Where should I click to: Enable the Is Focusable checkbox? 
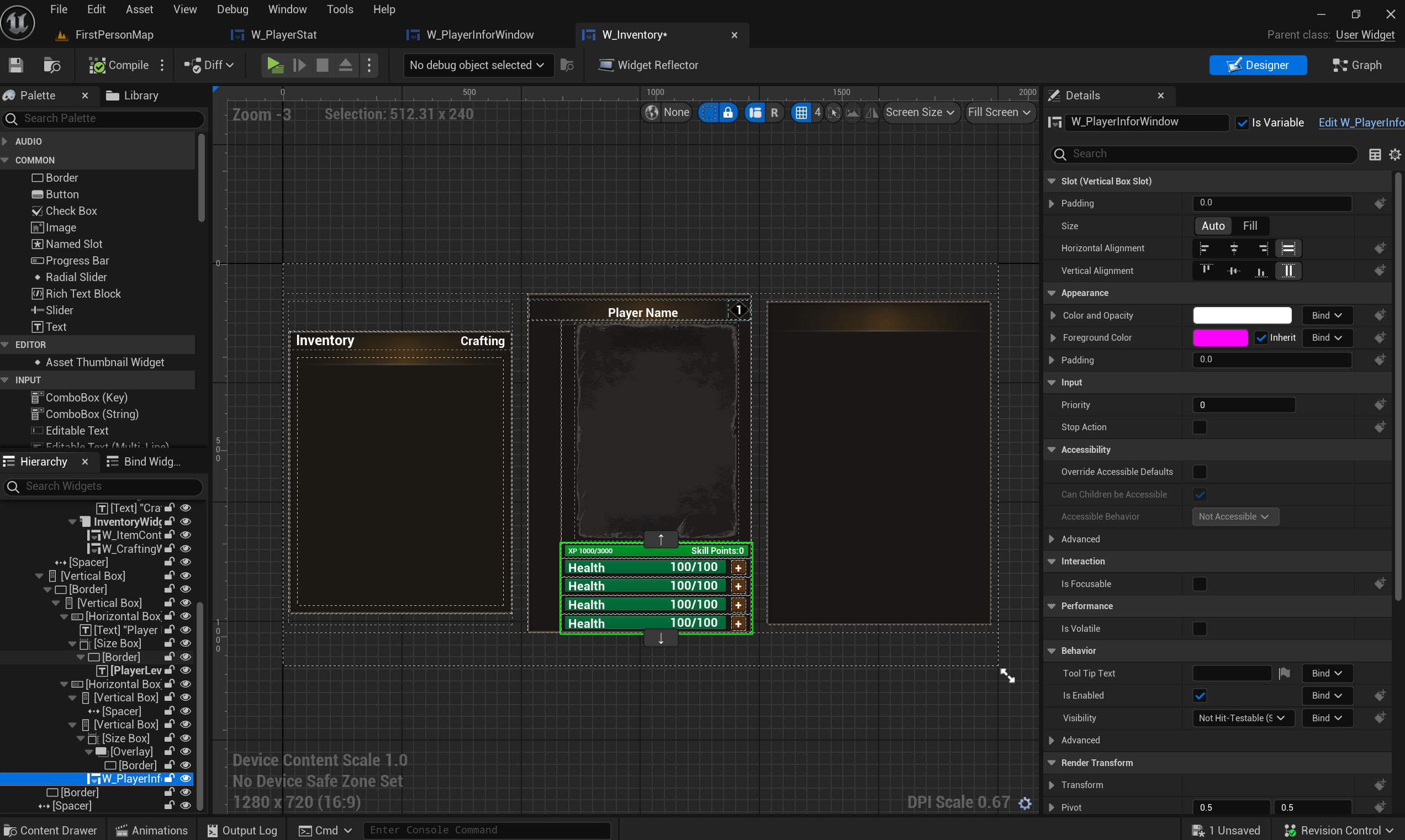point(1200,584)
